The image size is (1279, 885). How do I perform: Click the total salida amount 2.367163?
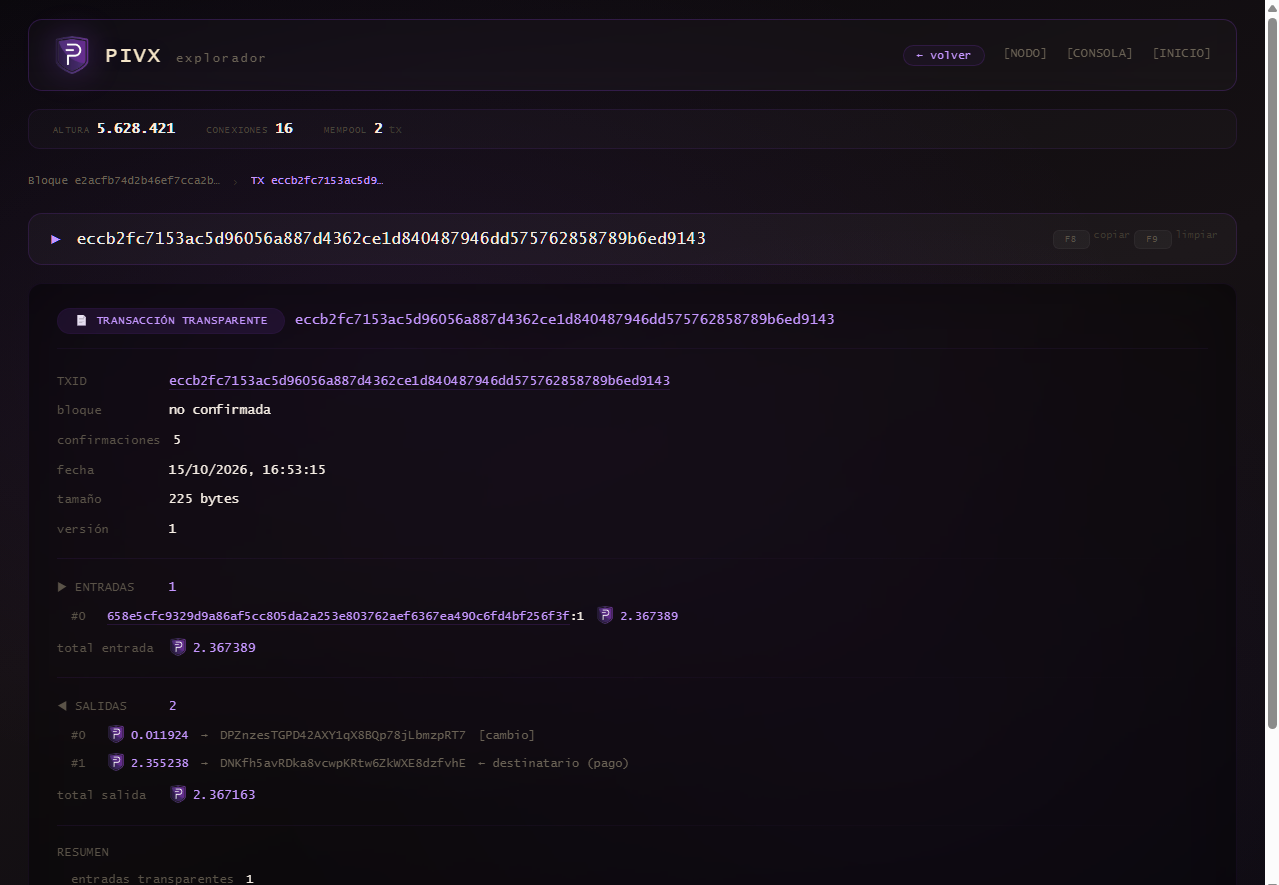coord(224,795)
